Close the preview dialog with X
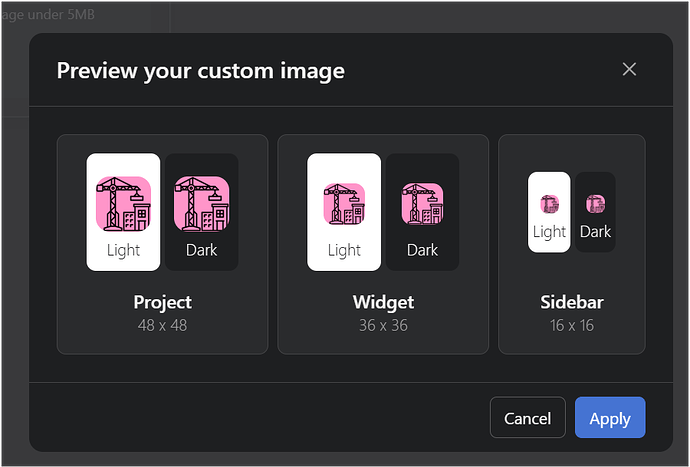Screen dimensions: 690x467 [x=629, y=69]
